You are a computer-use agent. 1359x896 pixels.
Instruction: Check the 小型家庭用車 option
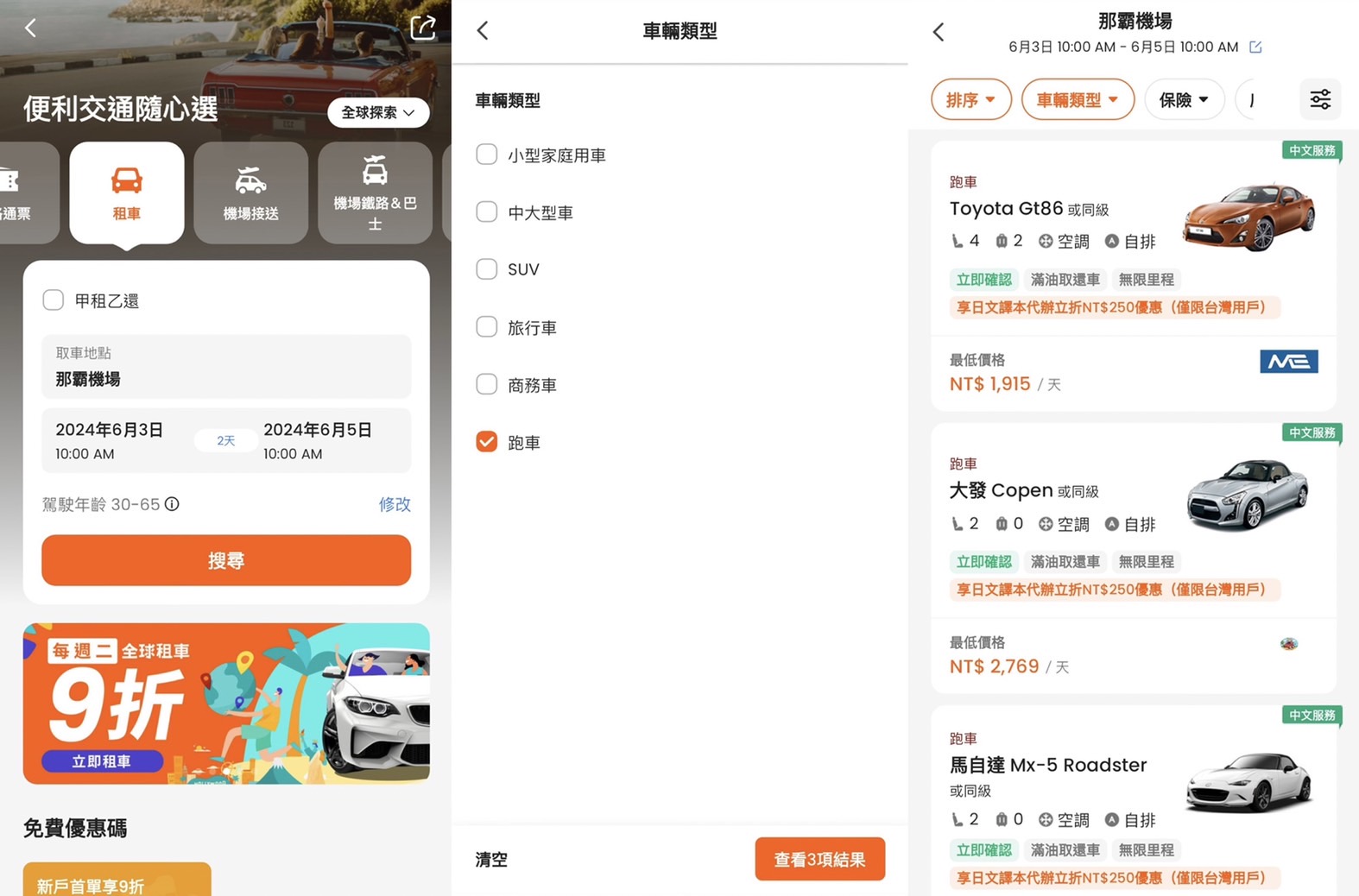pos(487,155)
